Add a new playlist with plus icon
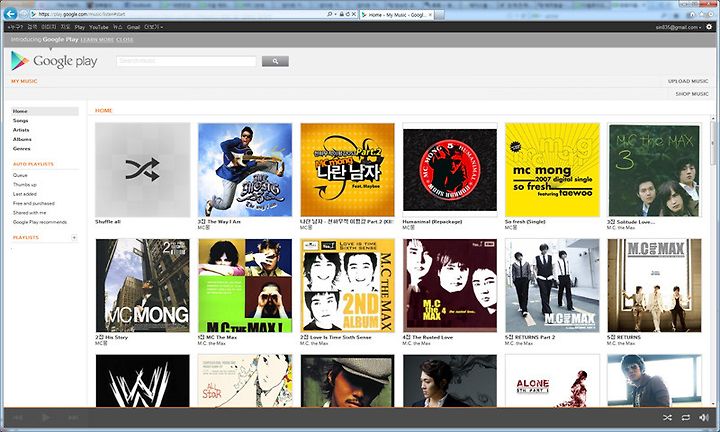720x432 pixels. [x=74, y=237]
